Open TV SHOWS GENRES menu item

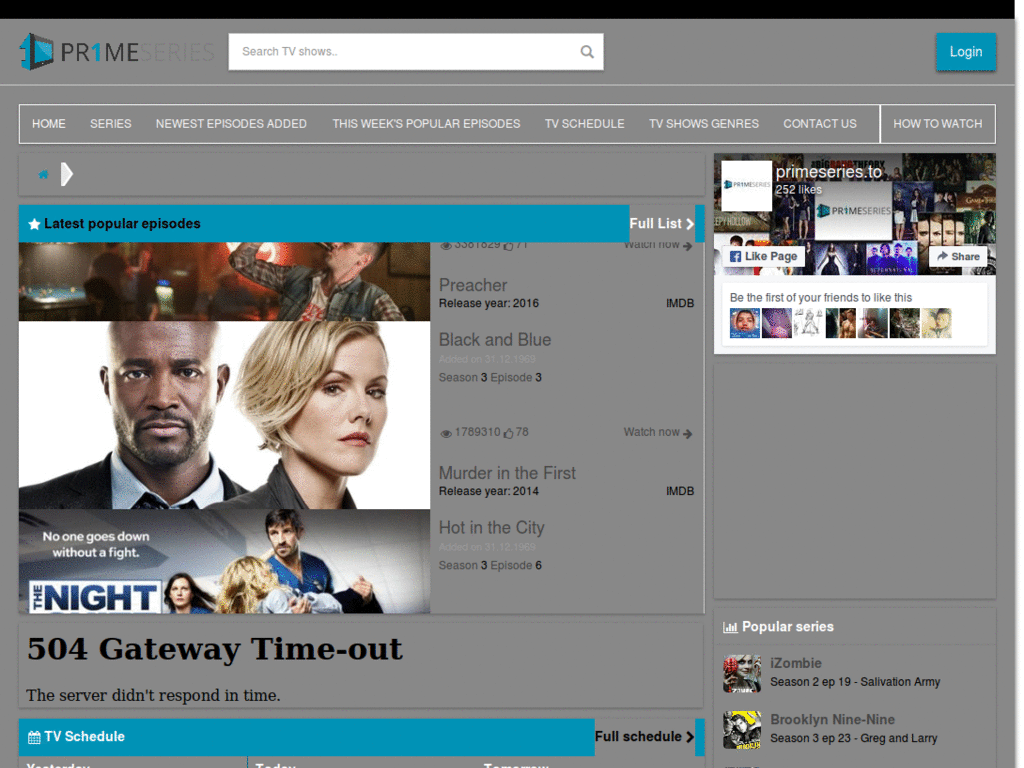pyautogui.click(x=703, y=124)
